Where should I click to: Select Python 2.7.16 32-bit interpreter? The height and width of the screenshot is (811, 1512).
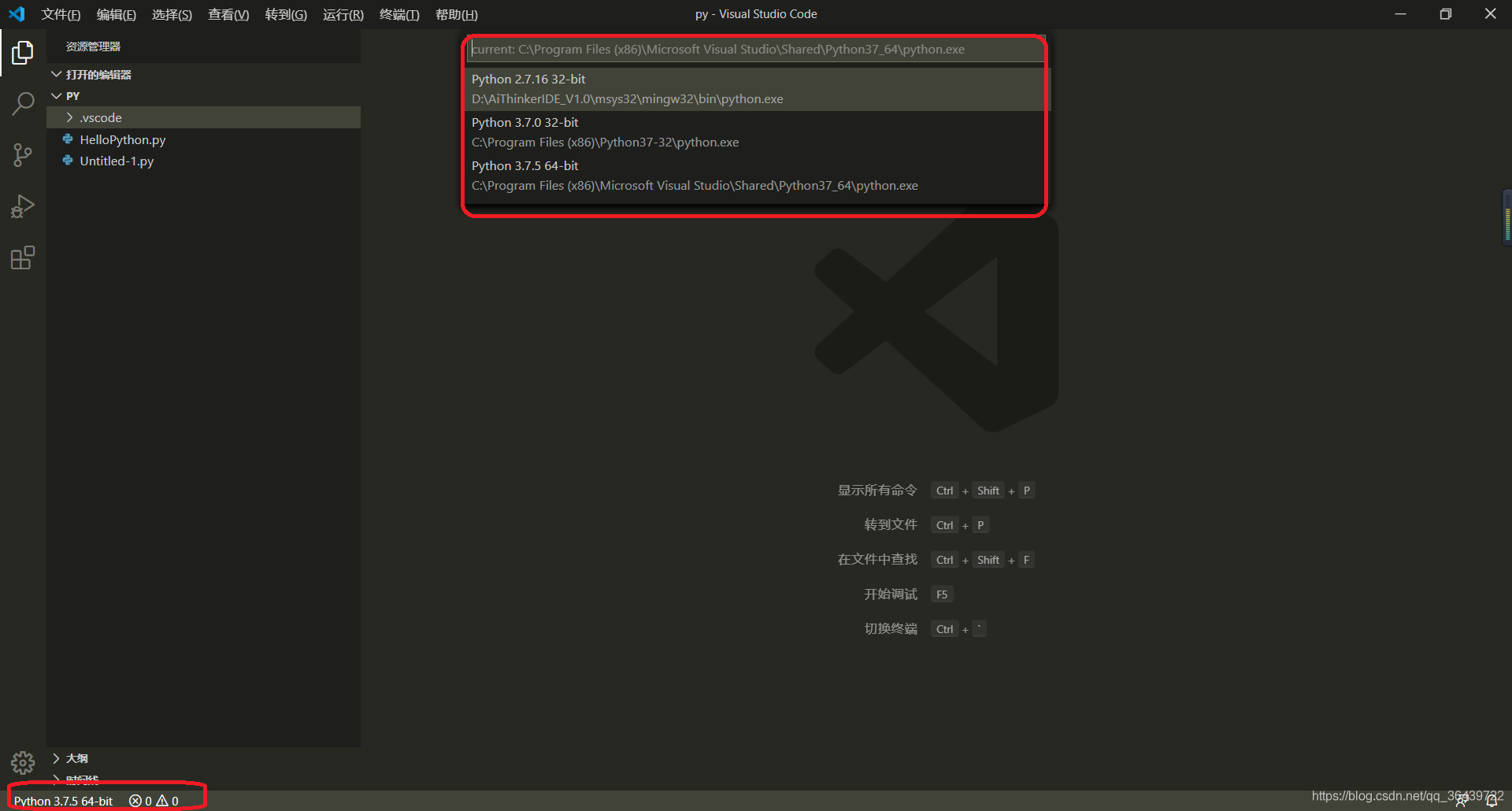757,89
